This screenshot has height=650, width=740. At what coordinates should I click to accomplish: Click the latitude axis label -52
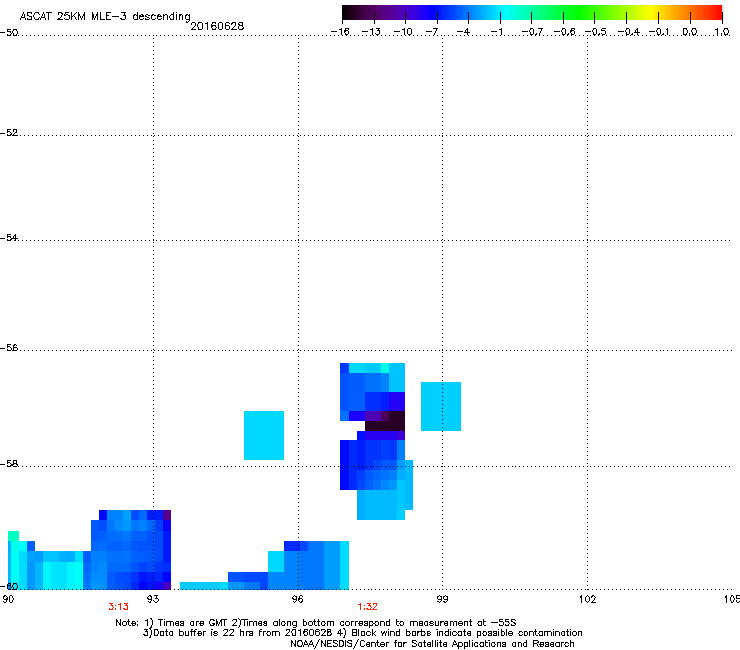click(x=9, y=133)
